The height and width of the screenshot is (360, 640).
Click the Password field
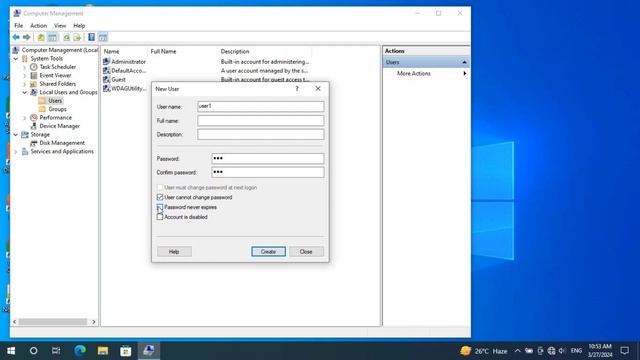[268, 158]
